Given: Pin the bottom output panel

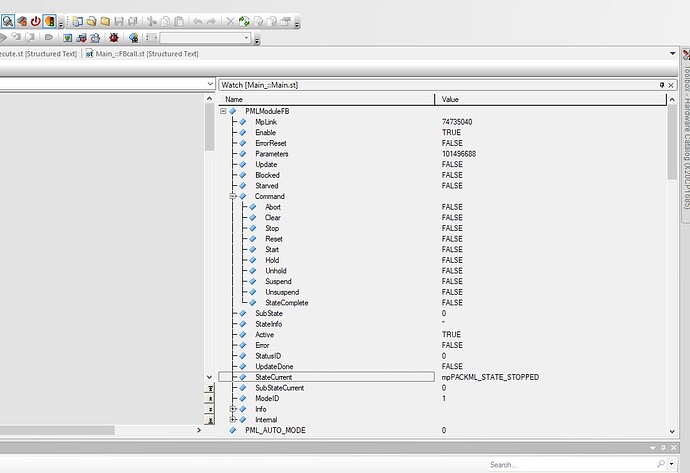Looking at the screenshot, I should (663, 448).
